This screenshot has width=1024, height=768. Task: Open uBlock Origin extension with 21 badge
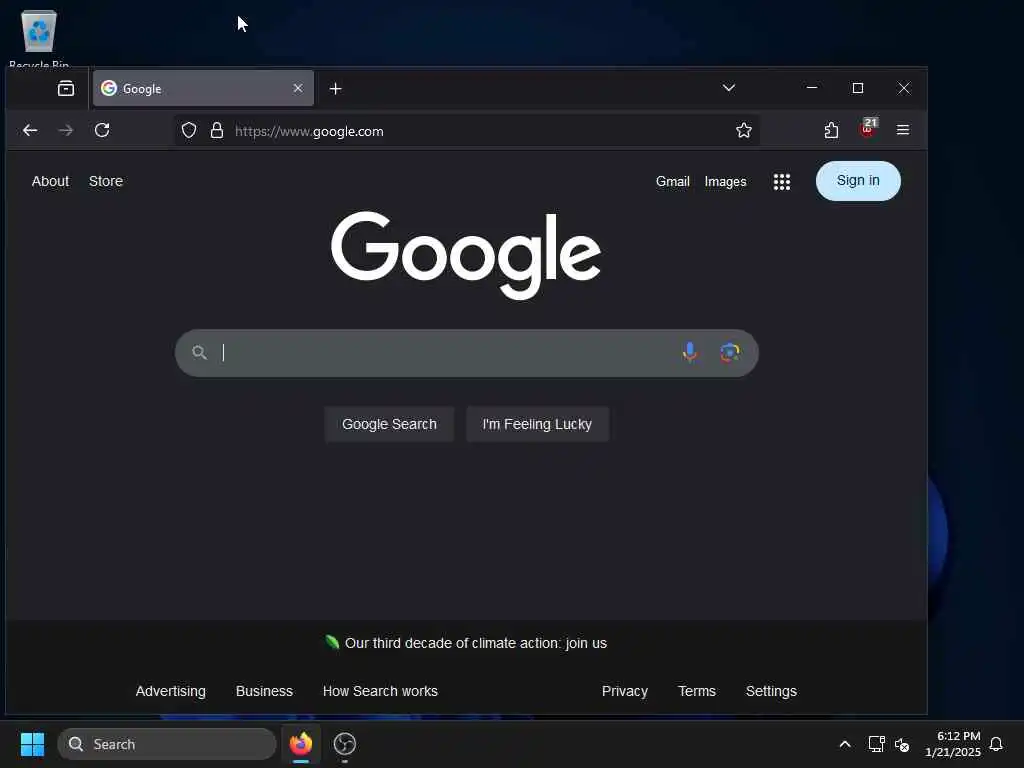point(868,128)
